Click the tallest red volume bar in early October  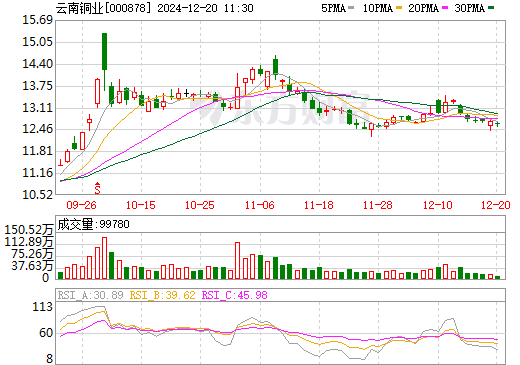[x=104, y=258]
